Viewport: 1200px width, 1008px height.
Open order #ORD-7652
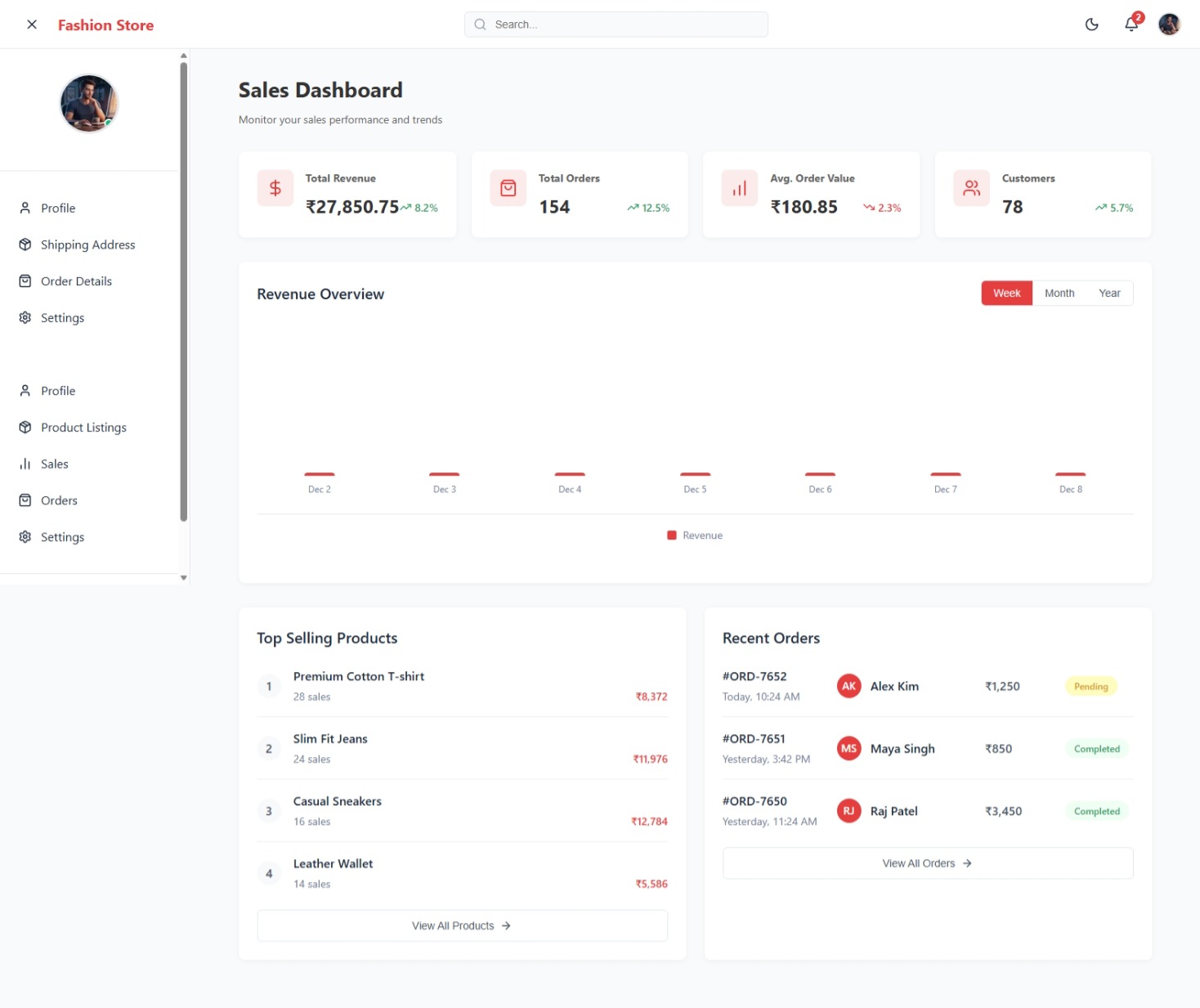tap(754, 677)
